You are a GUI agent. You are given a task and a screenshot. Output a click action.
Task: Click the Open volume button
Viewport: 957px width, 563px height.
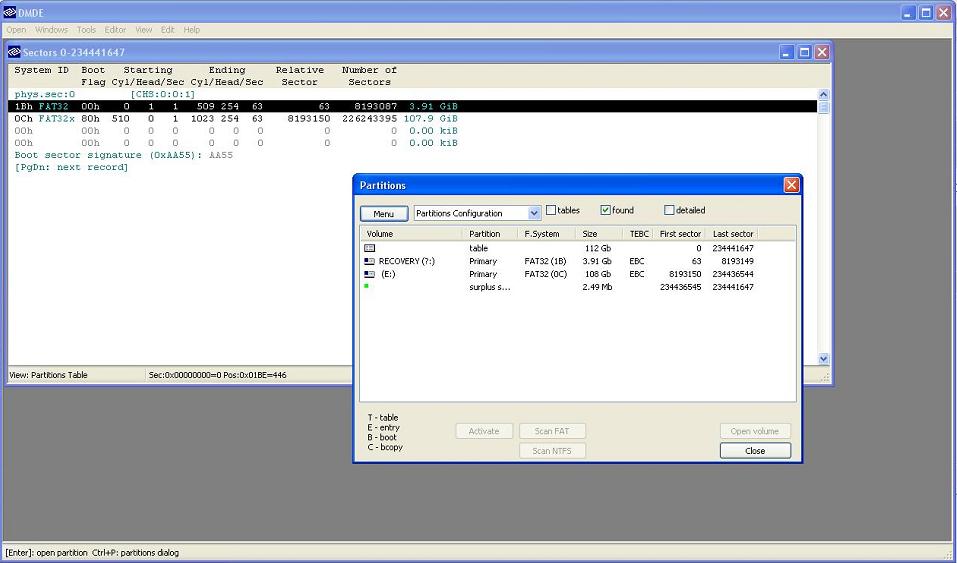click(x=755, y=431)
